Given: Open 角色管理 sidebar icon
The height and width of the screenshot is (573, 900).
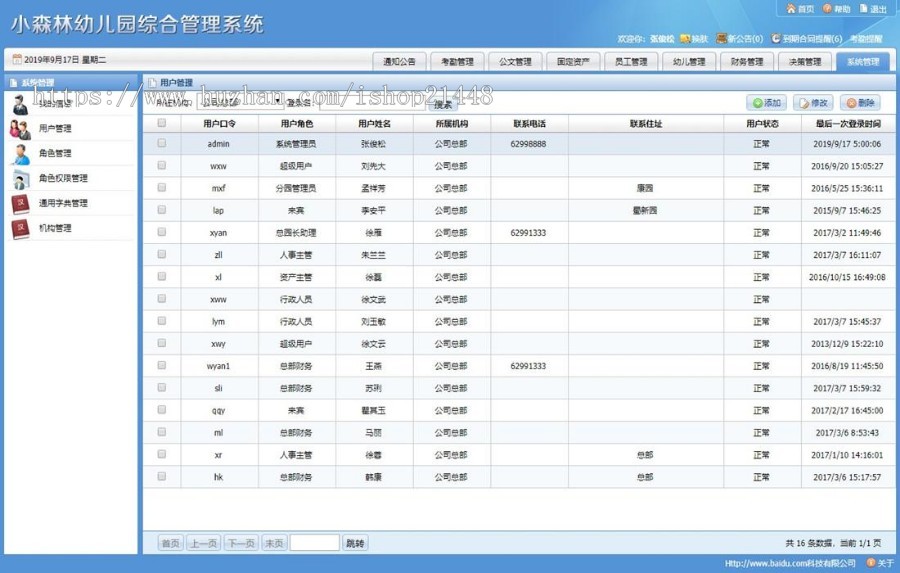Looking at the screenshot, I should pos(20,154).
